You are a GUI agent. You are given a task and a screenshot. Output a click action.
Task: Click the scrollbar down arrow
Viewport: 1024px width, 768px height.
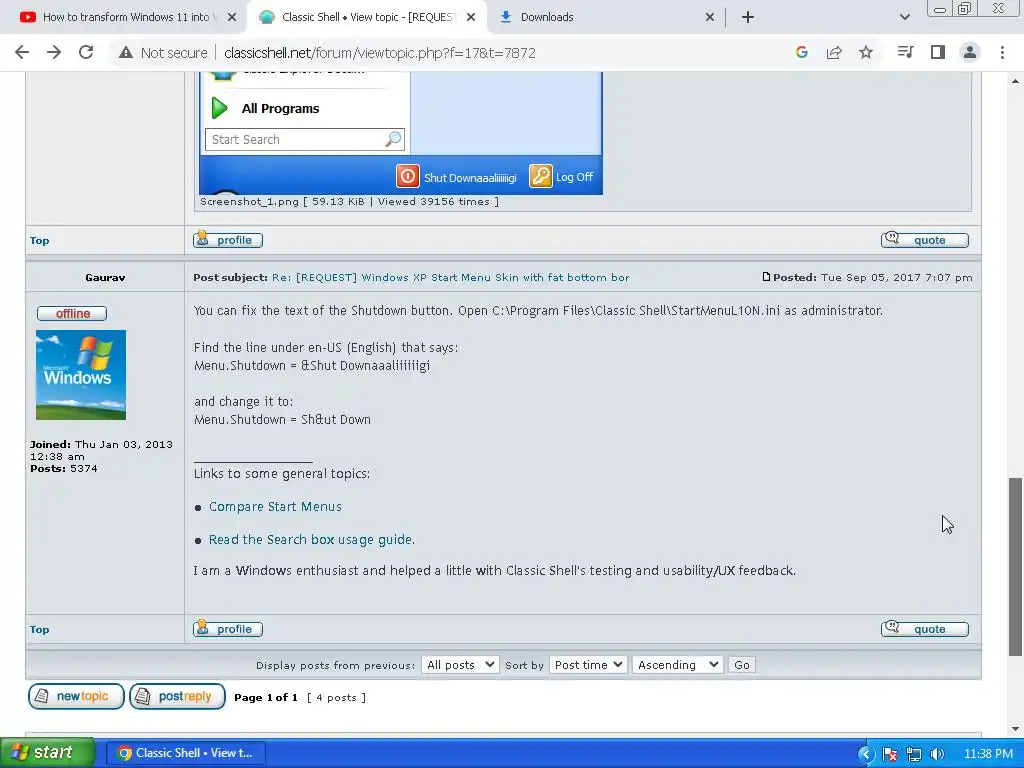[x=1015, y=729]
